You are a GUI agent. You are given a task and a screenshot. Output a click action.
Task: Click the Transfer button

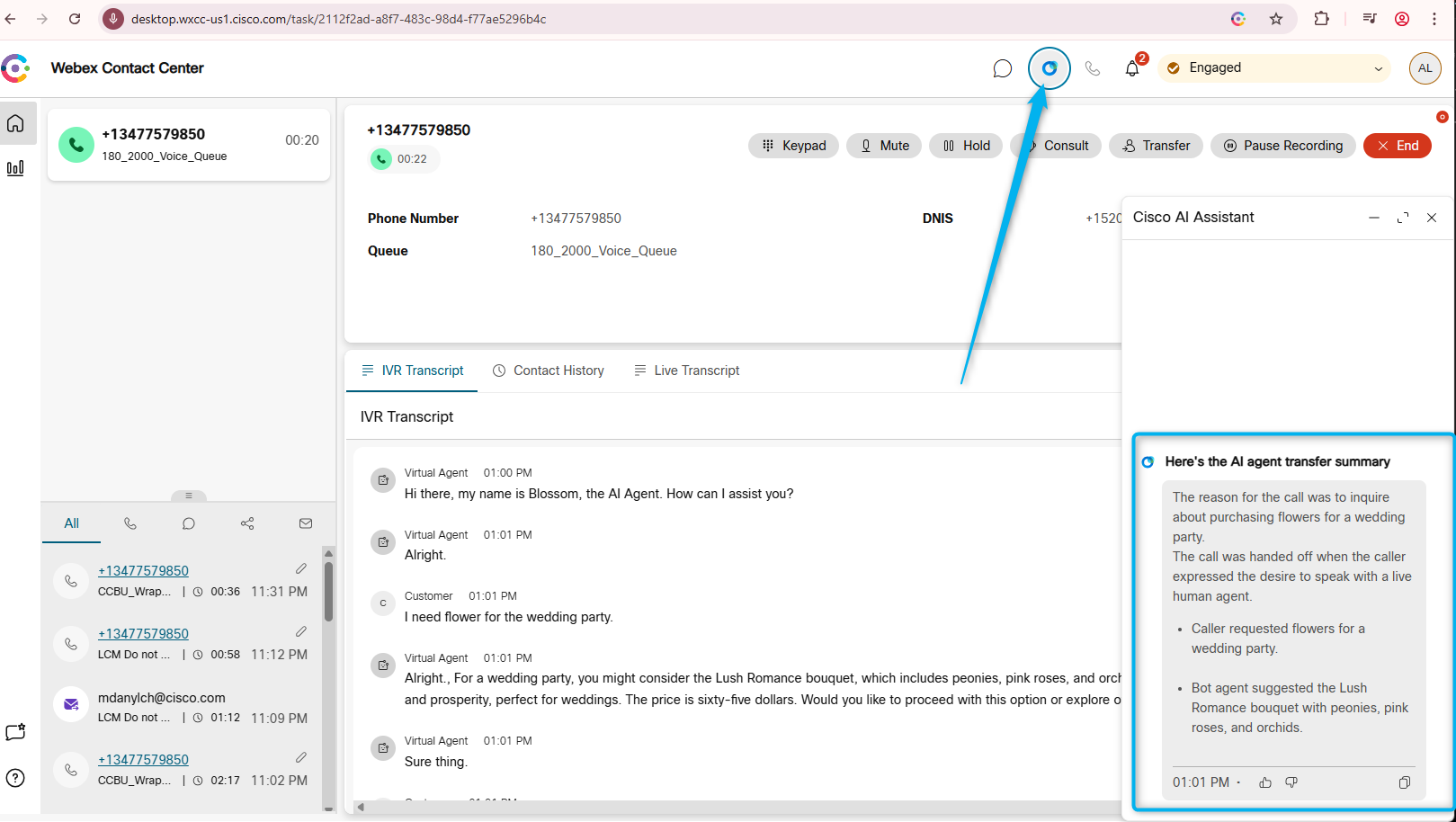pos(1156,146)
